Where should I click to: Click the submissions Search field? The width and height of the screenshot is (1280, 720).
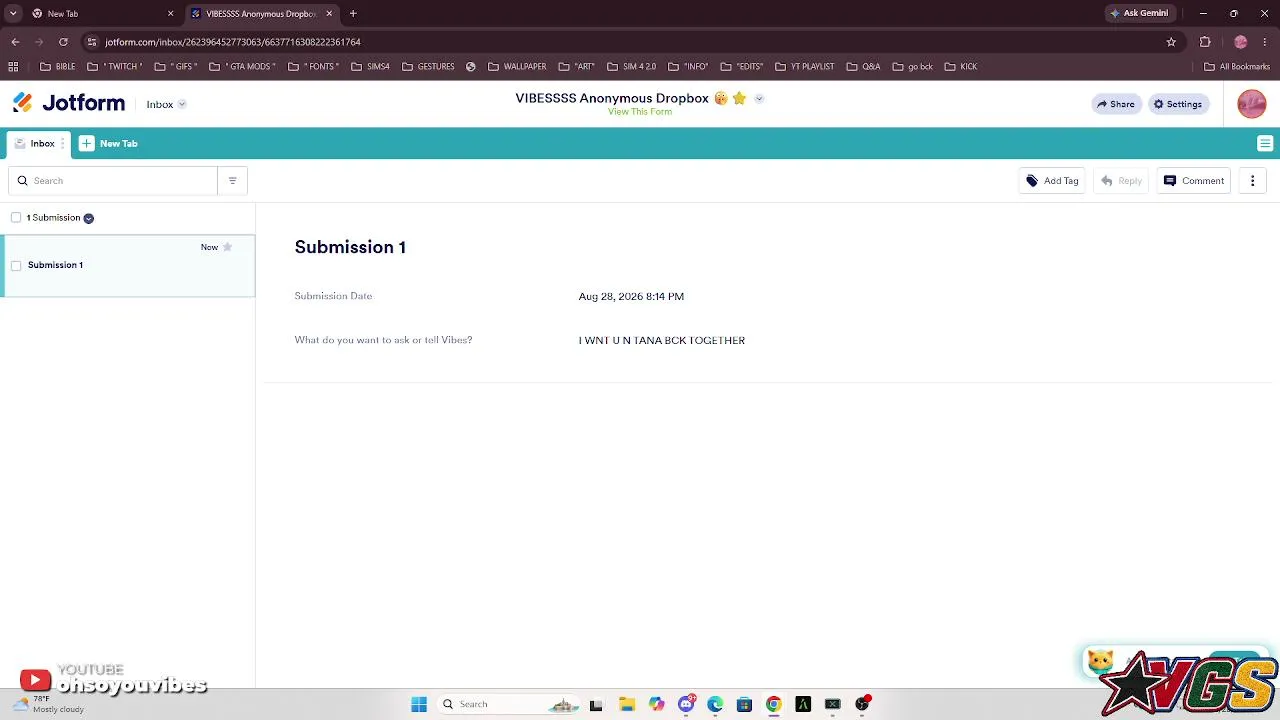tap(113, 181)
